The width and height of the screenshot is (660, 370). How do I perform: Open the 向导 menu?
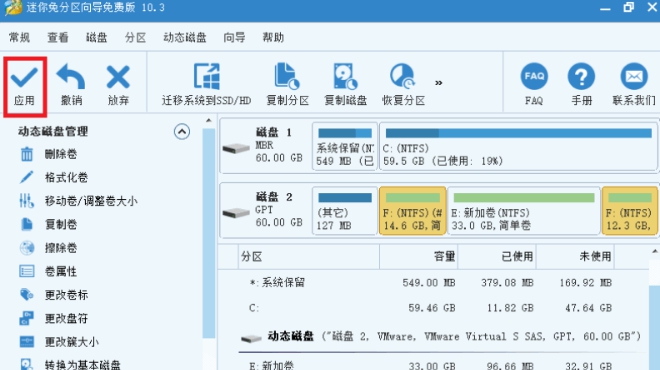[x=234, y=37]
